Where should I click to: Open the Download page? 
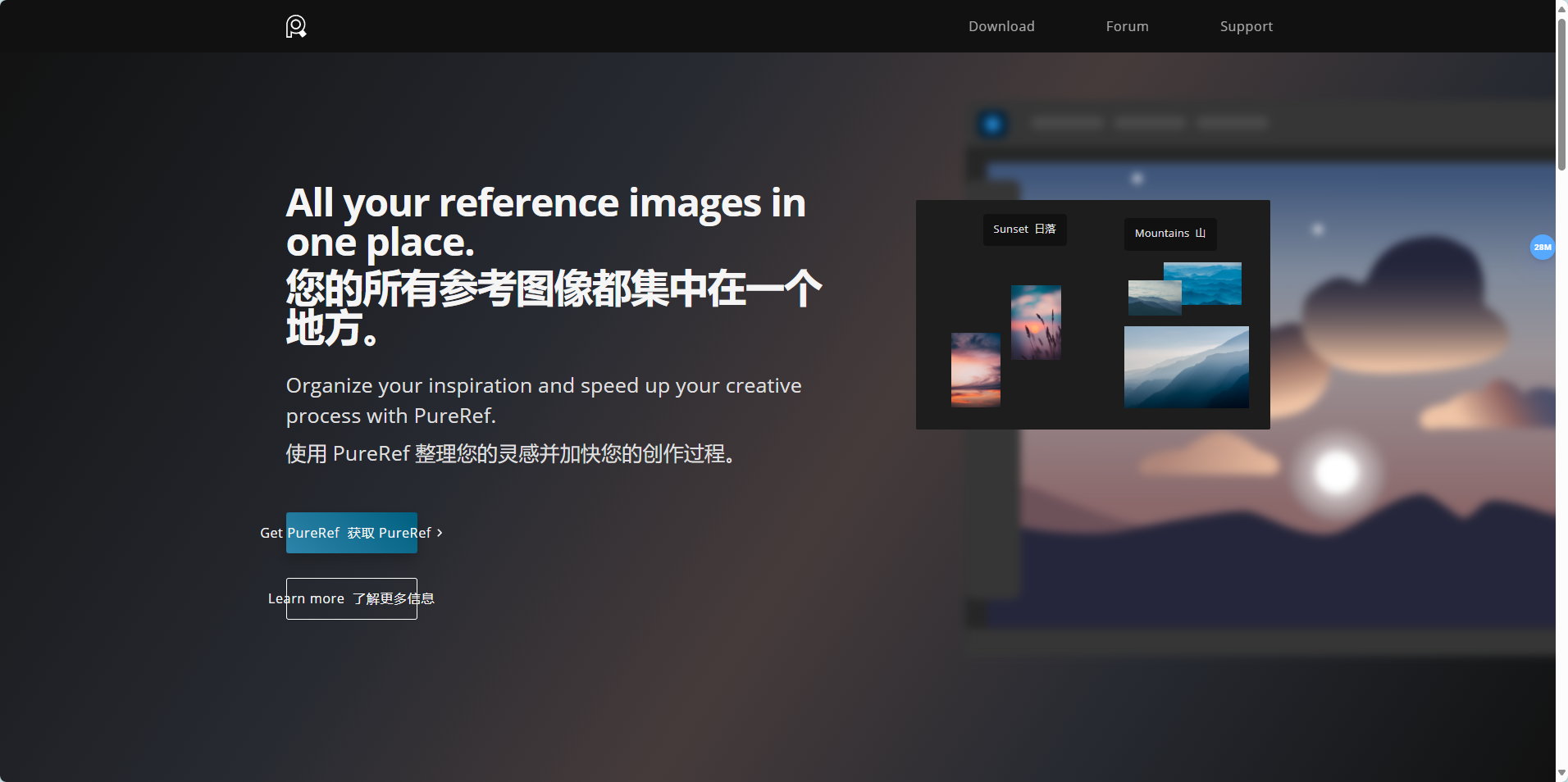(x=1001, y=26)
